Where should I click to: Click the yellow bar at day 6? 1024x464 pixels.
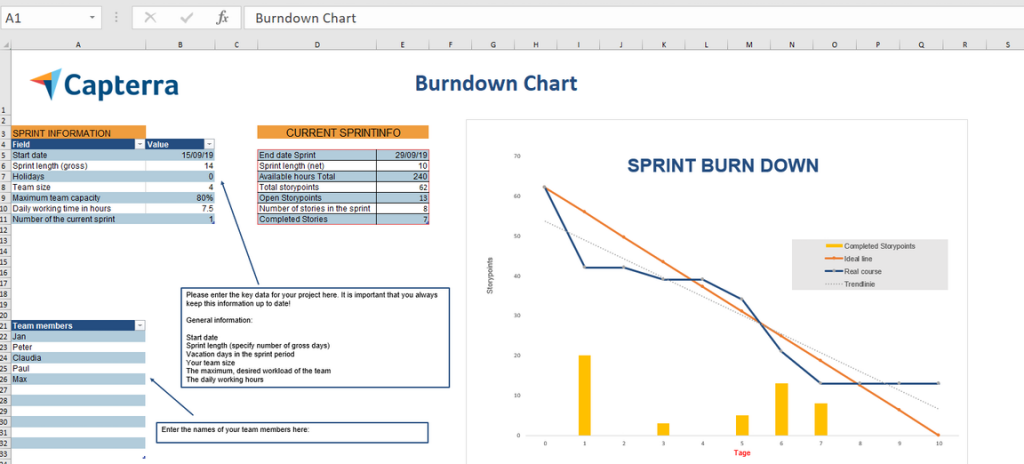click(x=781, y=409)
